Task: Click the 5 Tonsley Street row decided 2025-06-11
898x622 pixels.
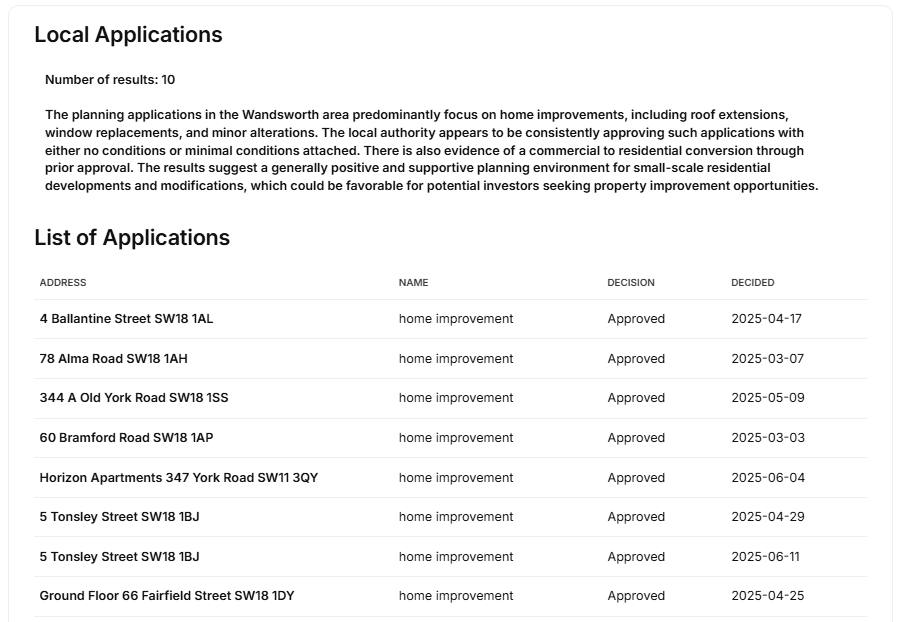Action: point(450,557)
